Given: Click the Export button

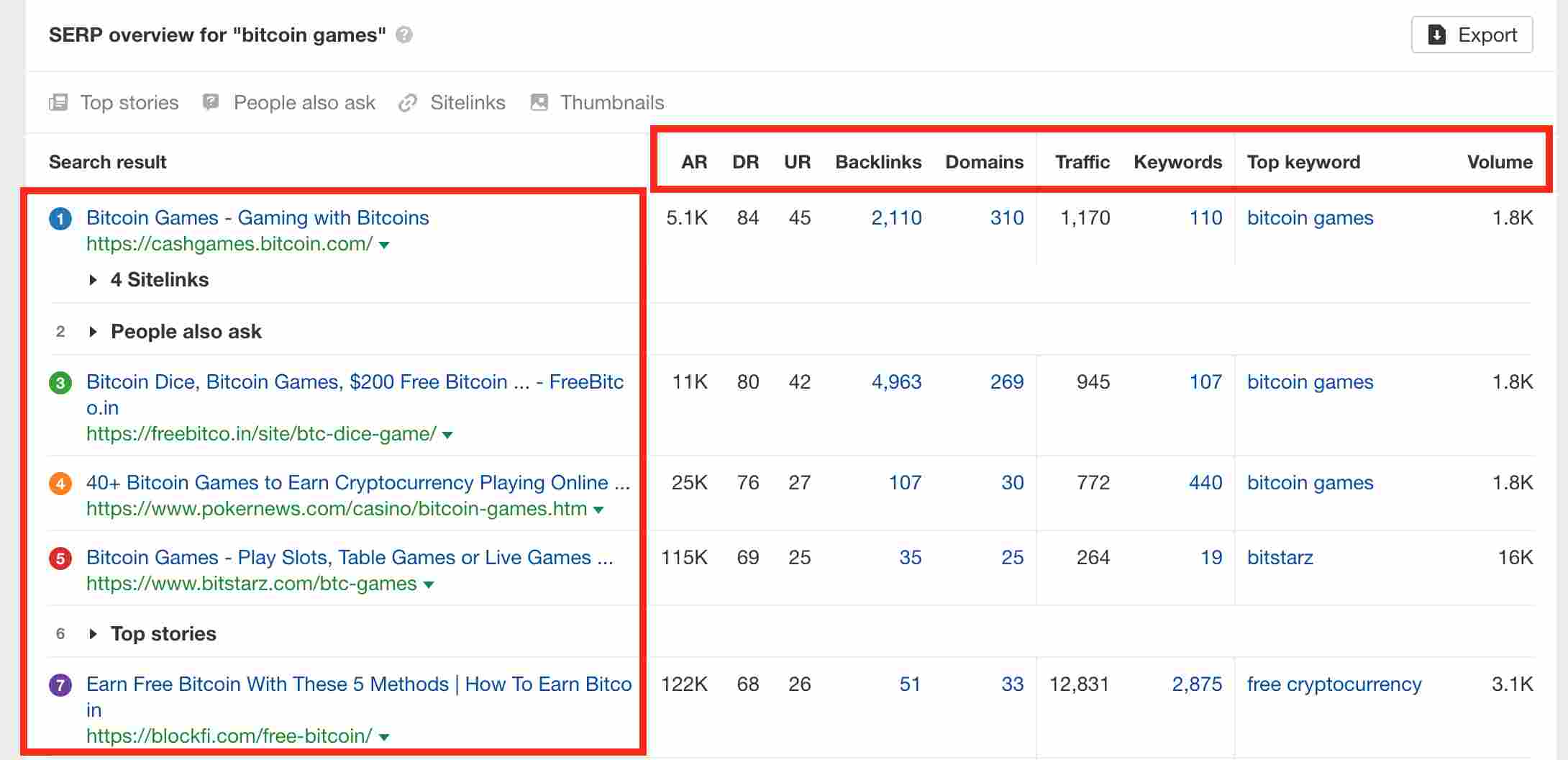Looking at the screenshot, I should [1472, 35].
